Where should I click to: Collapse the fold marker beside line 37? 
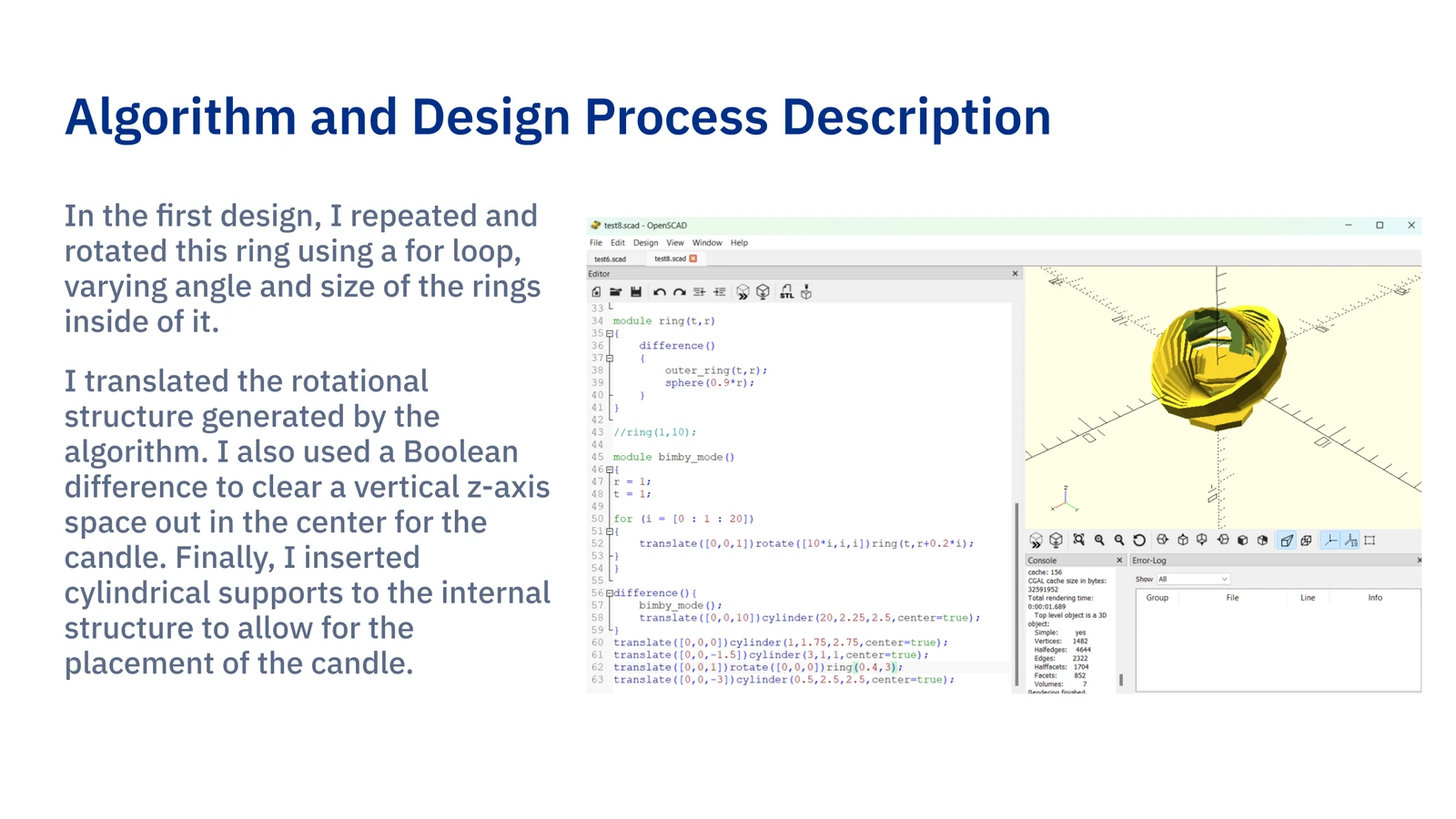pyautogui.click(x=610, y=359)
